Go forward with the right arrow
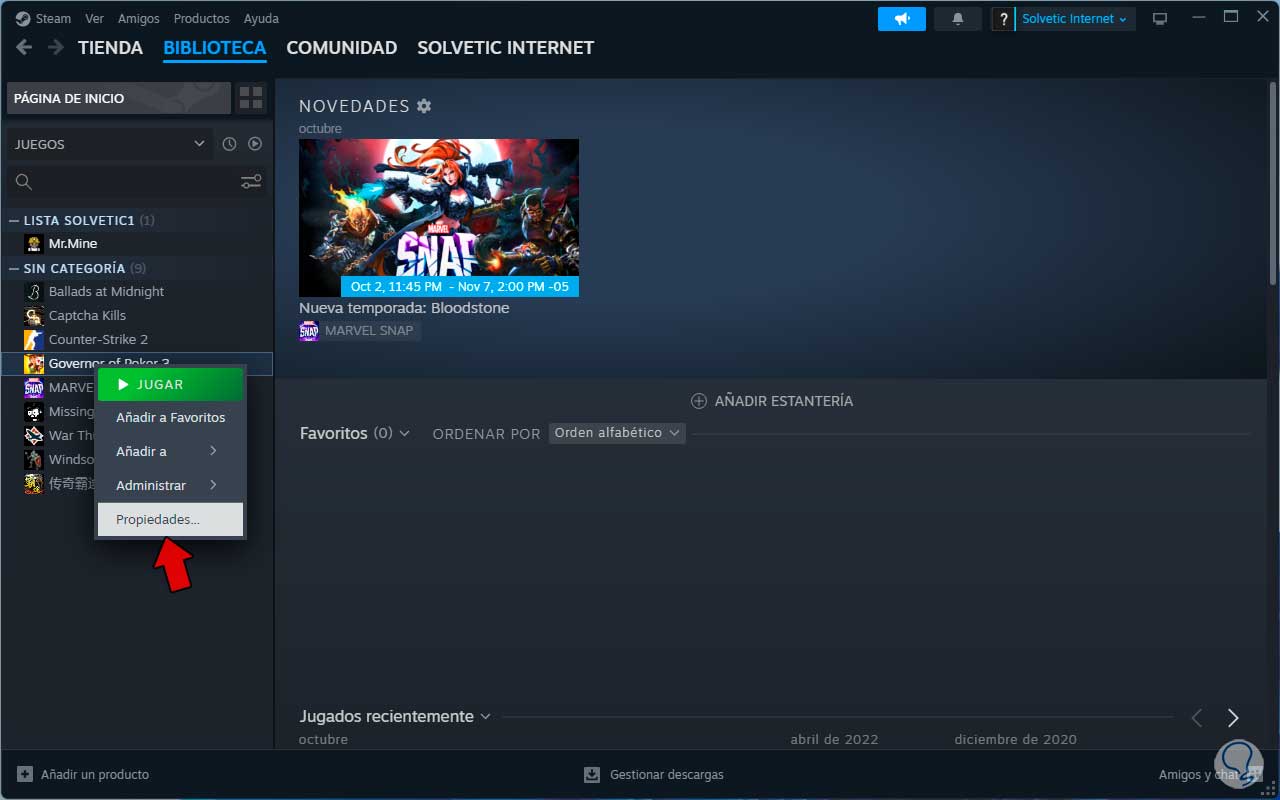The width and height of the screenshot is (1280, 800). click(x=56, y=47)
